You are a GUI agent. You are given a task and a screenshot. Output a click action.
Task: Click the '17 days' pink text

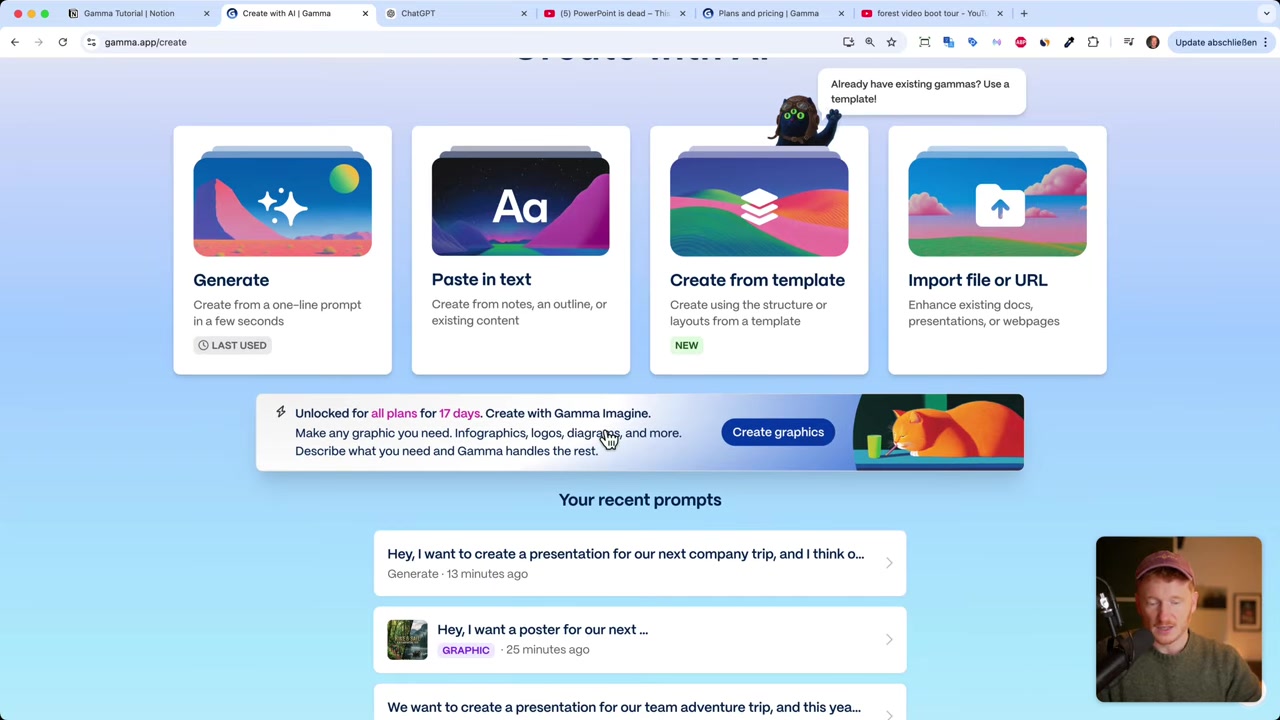coord(459,413)
